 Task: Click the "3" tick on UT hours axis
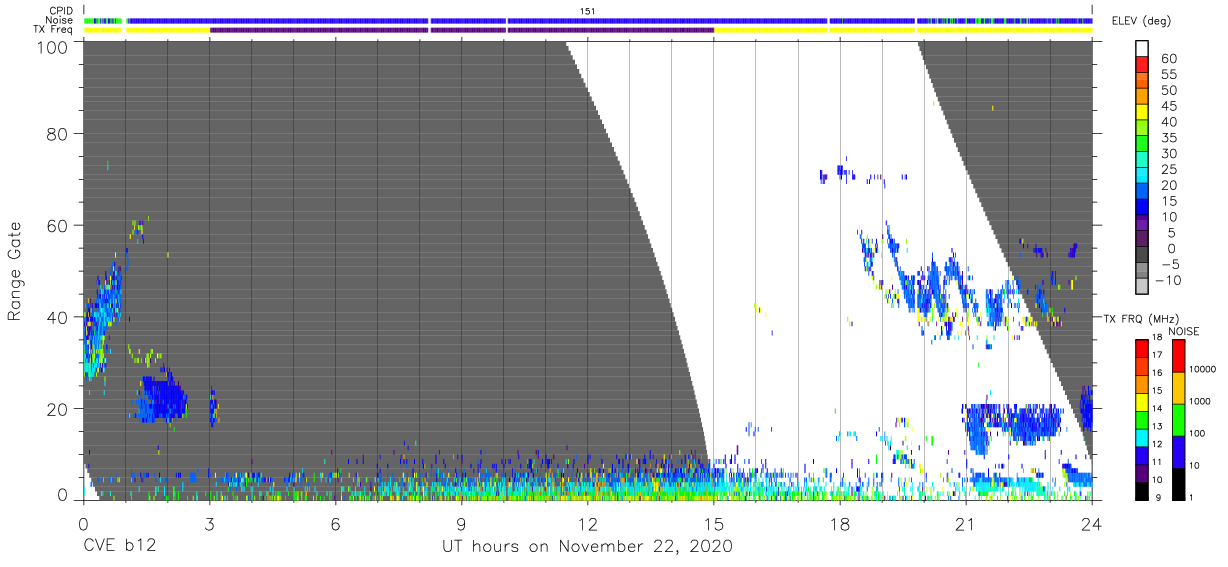pyautogui.click(x=209, y=522)
